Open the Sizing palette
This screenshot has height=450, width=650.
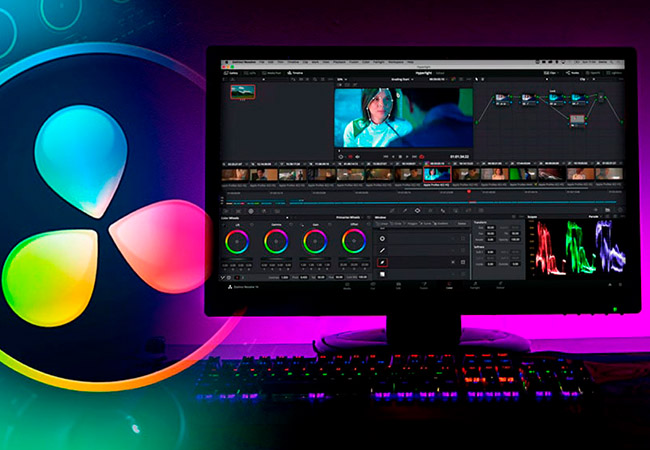pos(468,211)
